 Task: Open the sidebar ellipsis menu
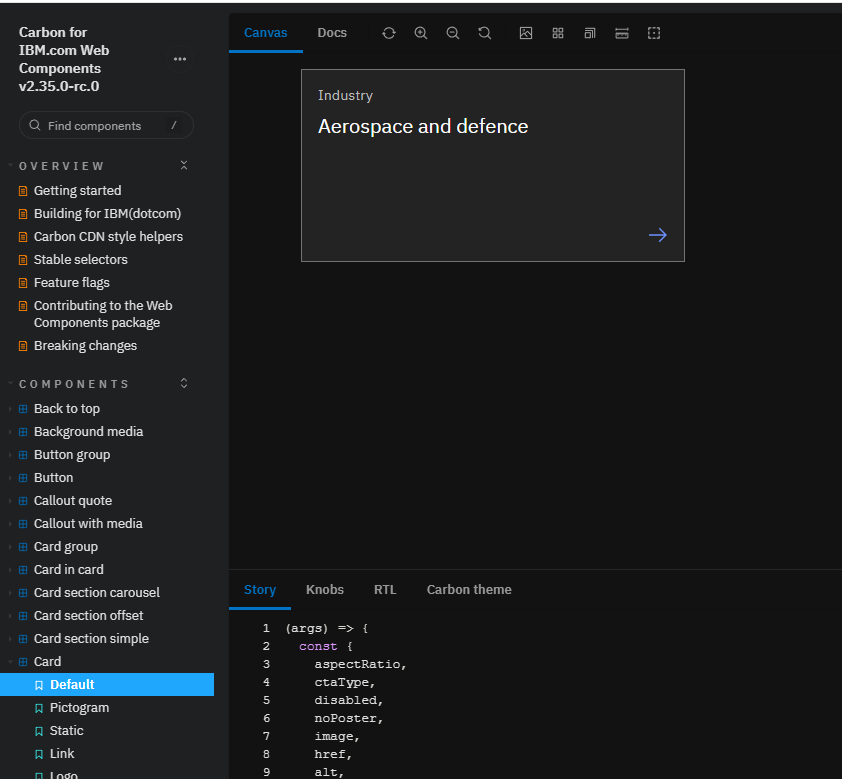(x=180, y=59)
